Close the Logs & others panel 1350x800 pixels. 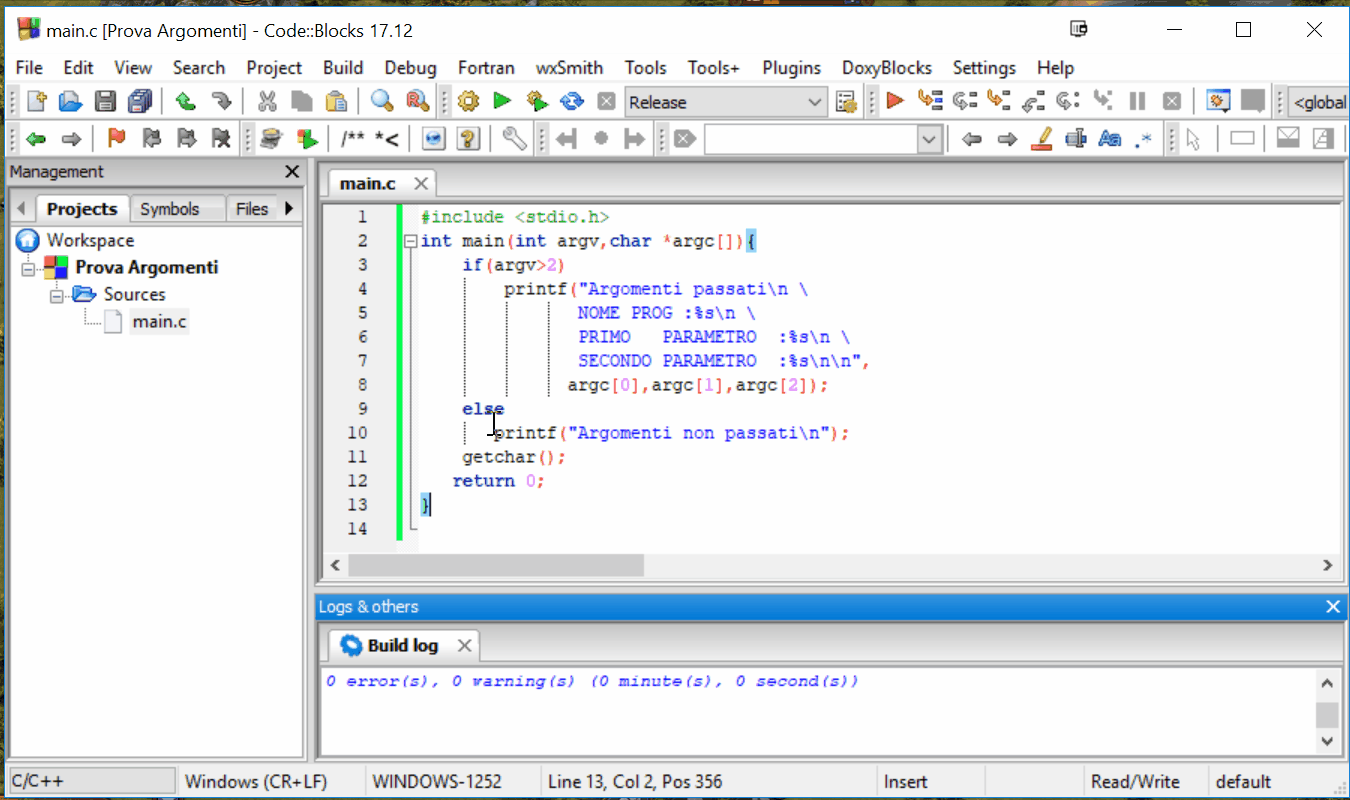1332,607
